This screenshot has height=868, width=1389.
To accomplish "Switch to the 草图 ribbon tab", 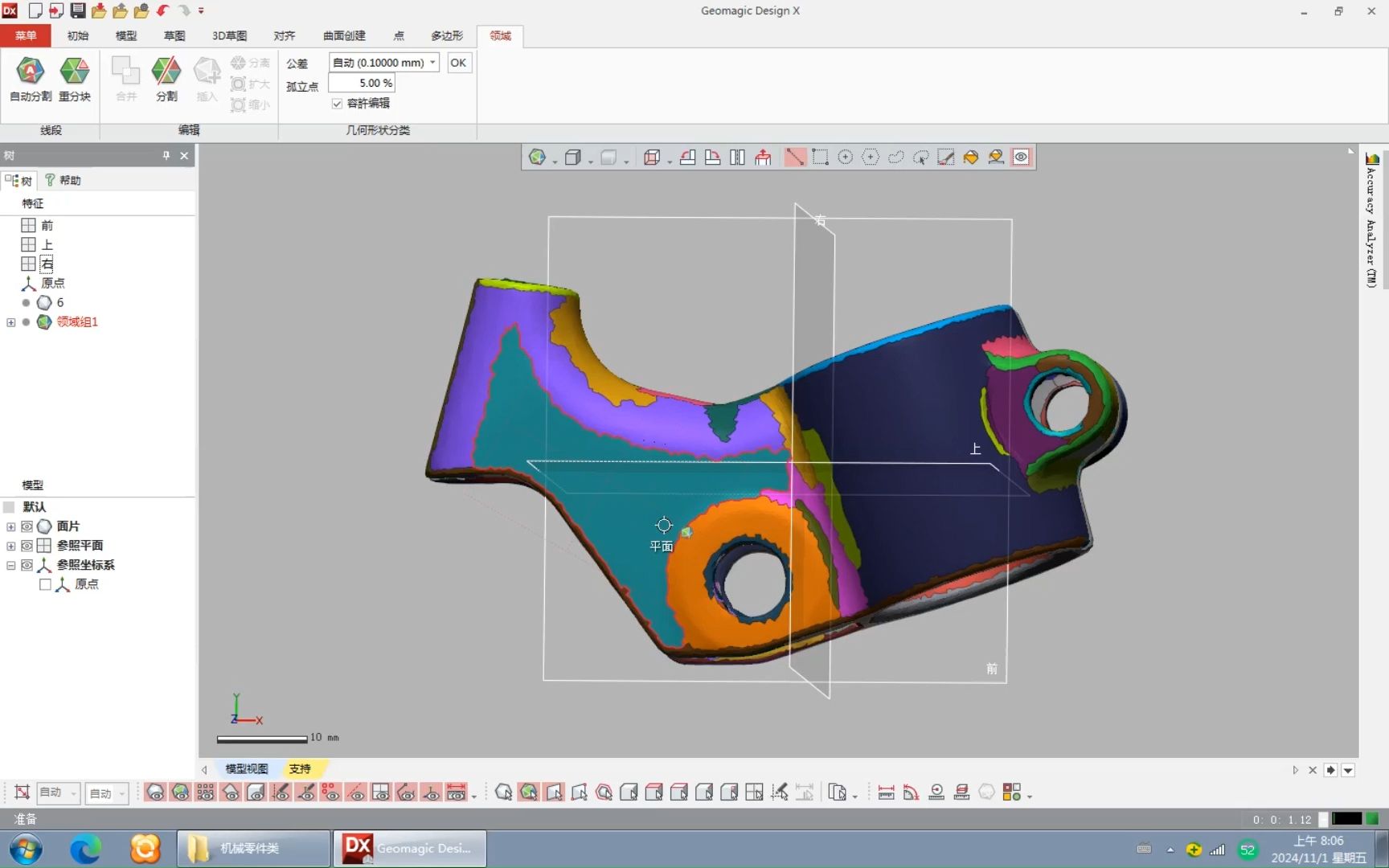I will (x=174, y=35).
